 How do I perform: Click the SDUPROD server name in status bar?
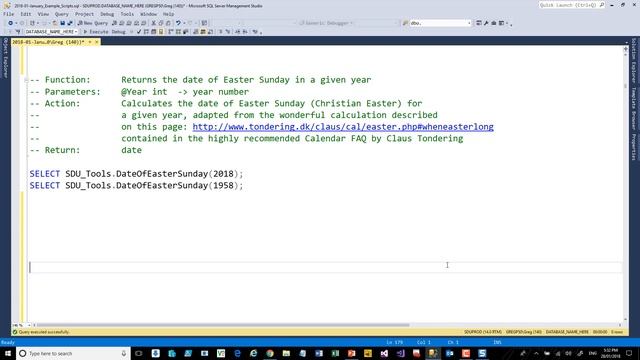pos(482,332)
